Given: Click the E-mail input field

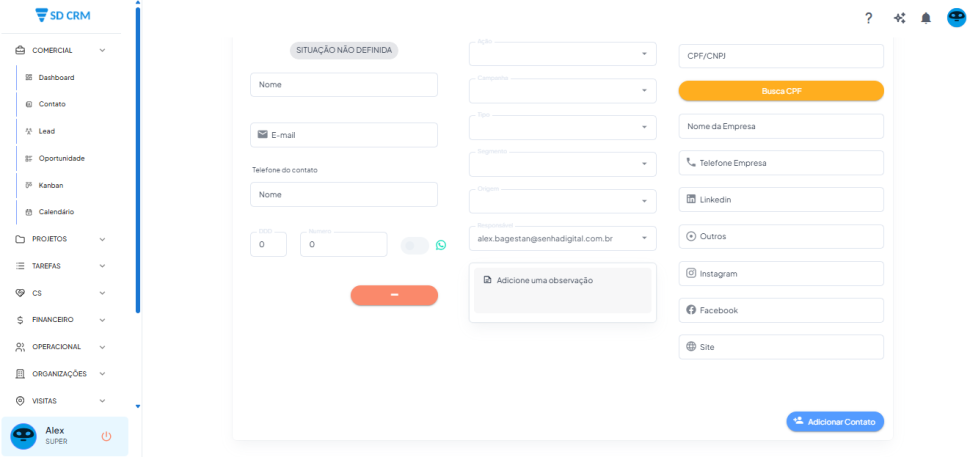Looking at the screenshot, I should tap(344, 135).
